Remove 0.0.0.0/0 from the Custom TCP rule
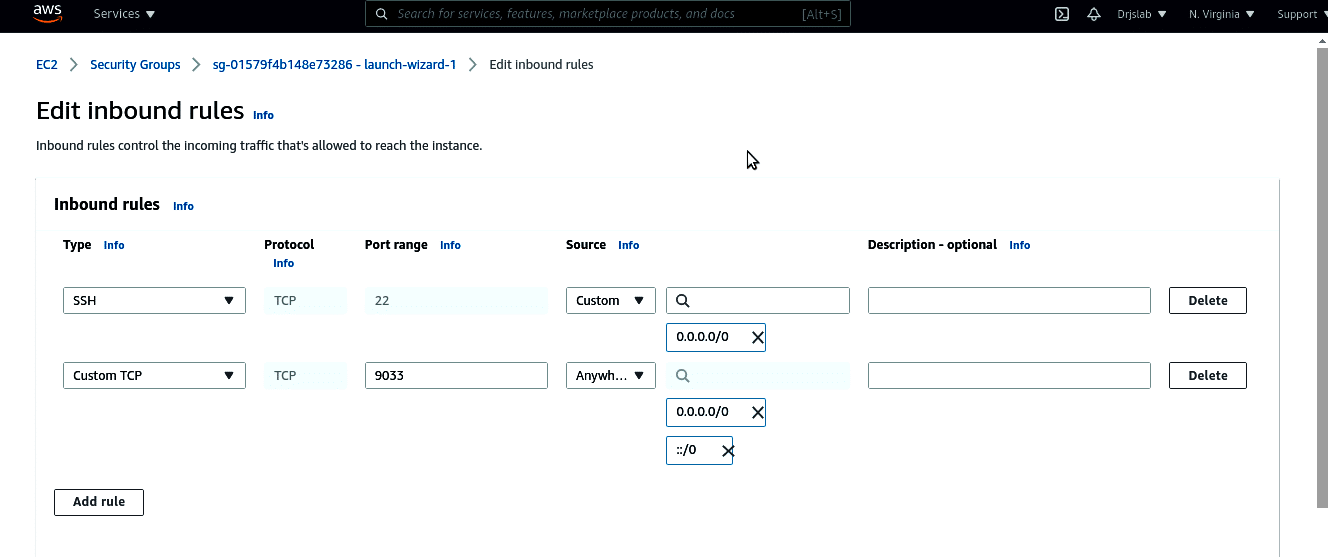The height and width of the screenshot is (557, 1328). 757,412
